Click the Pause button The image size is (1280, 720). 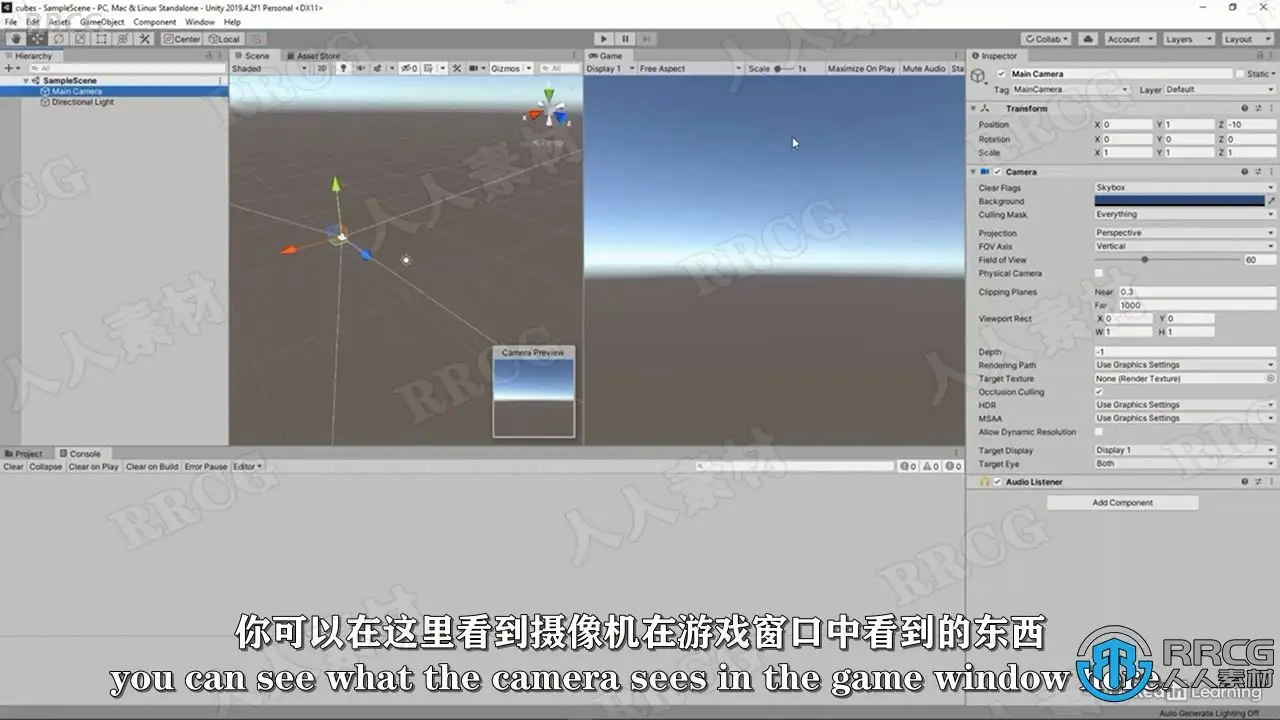[x=625, y=39]
